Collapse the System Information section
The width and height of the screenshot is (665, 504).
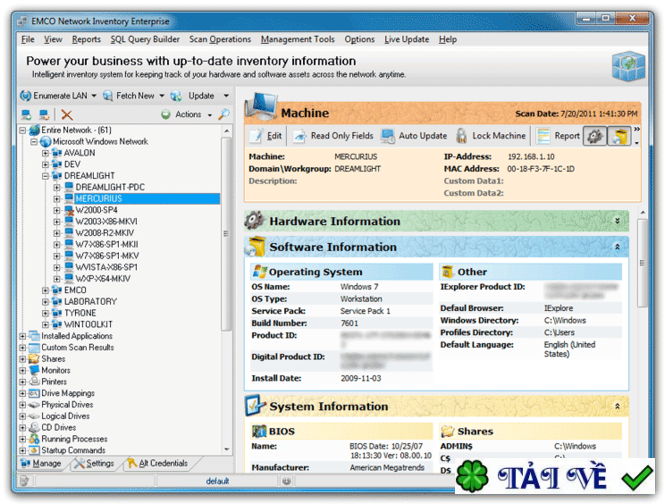[618, 406]
